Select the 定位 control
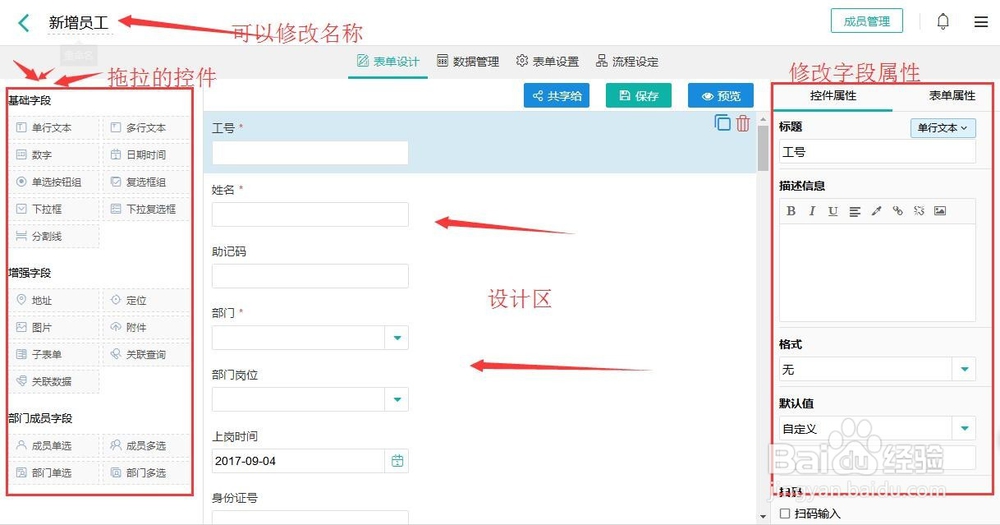The height and width of the screenshot is (525, 1000). click(147, 300)
